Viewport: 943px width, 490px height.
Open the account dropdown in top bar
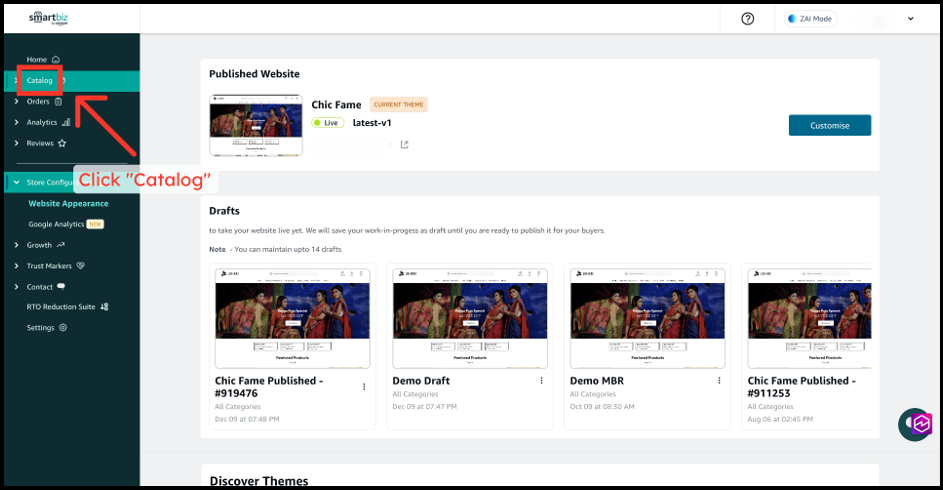tap(910, 19)
